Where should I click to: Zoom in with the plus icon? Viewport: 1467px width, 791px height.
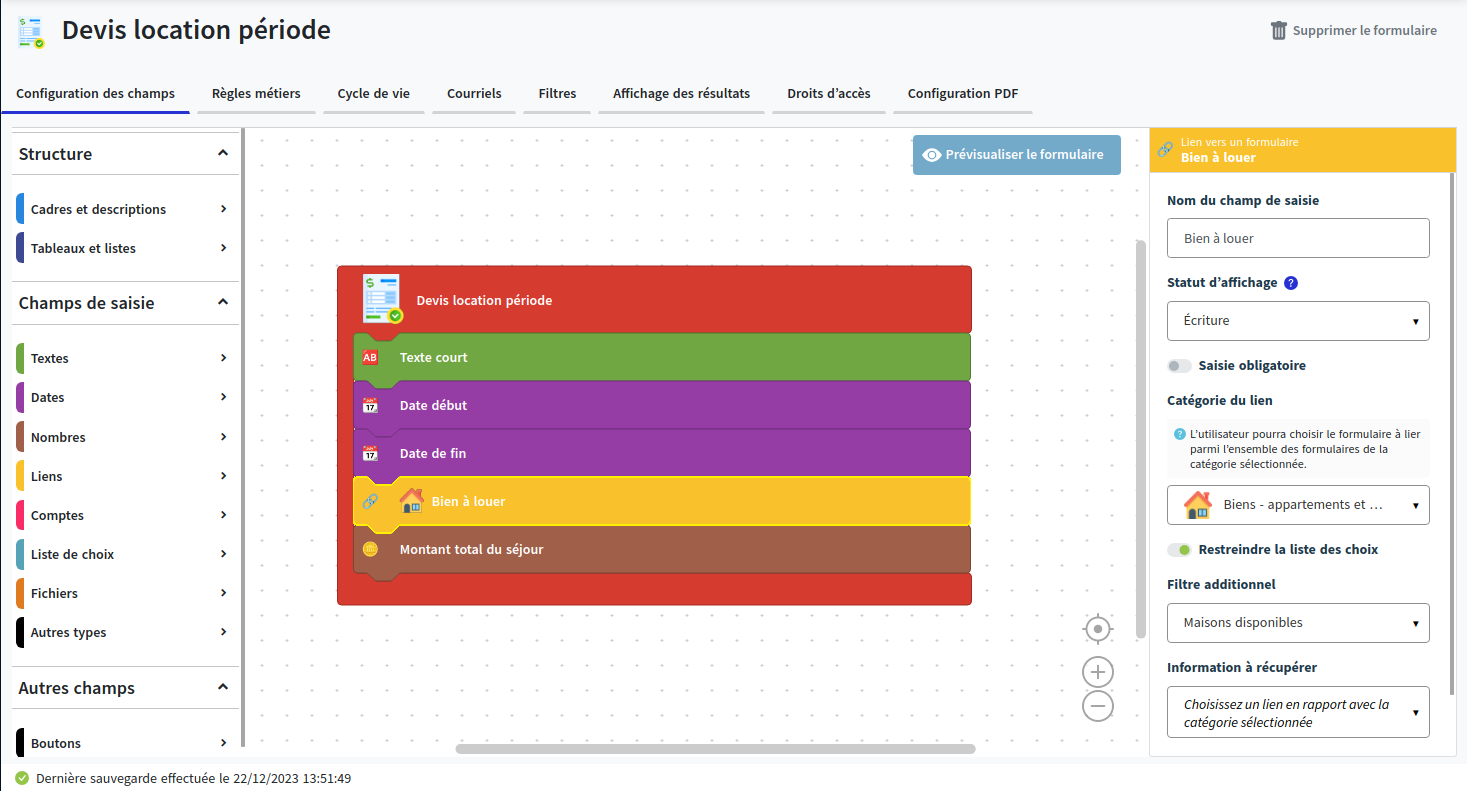pyautogui.click(x=1098, y=672)
